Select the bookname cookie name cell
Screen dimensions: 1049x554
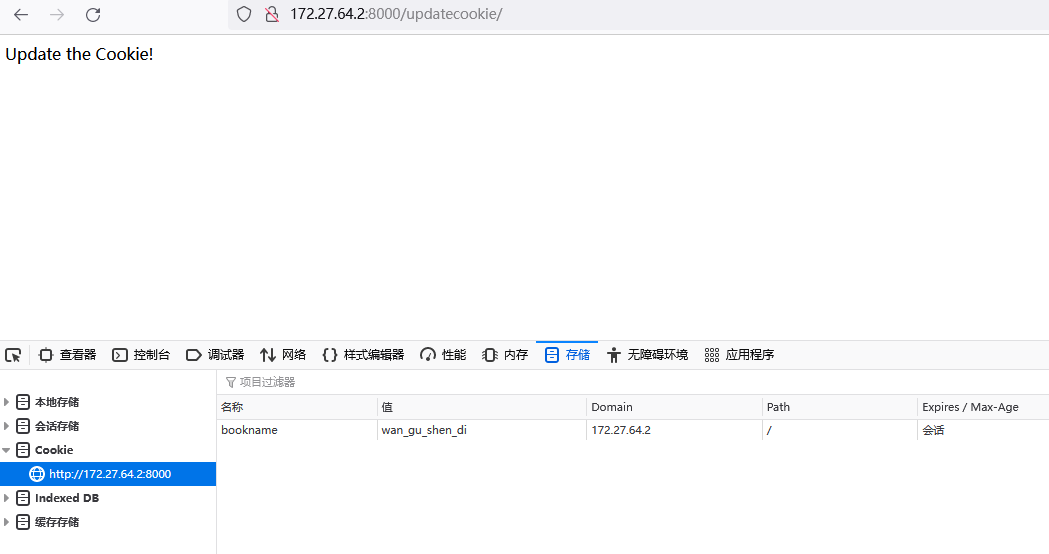(x=297, y=430)
